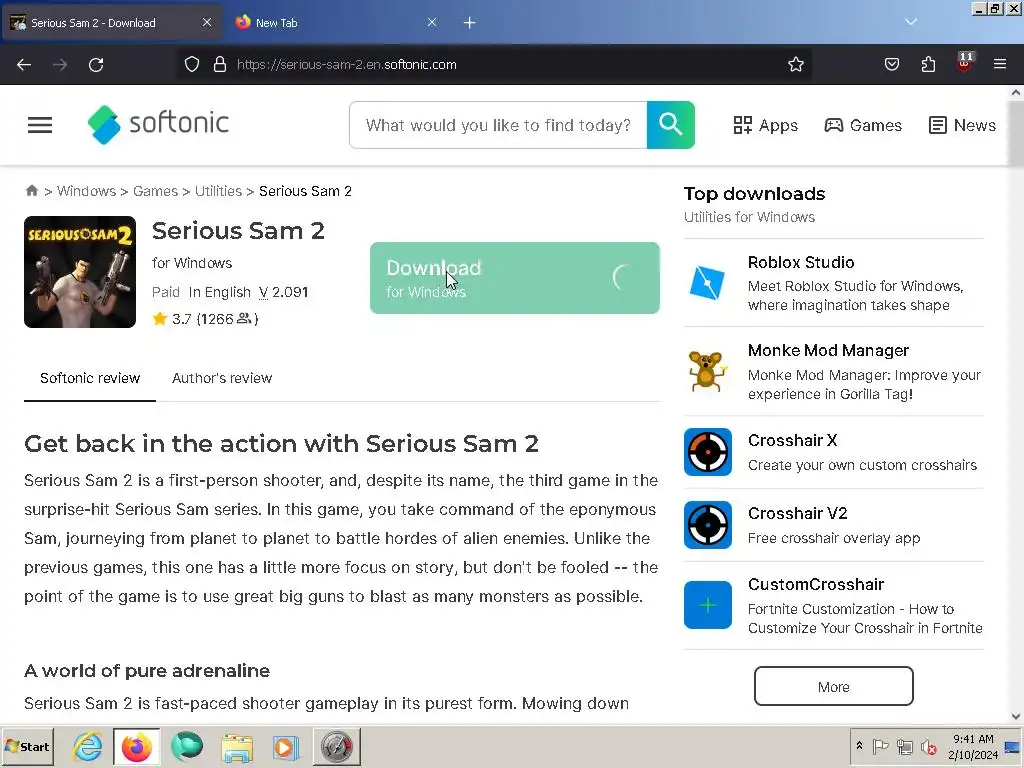Click the Softonic logo
The height and width of the screenshot is (768, 1024).
point(158,124)
